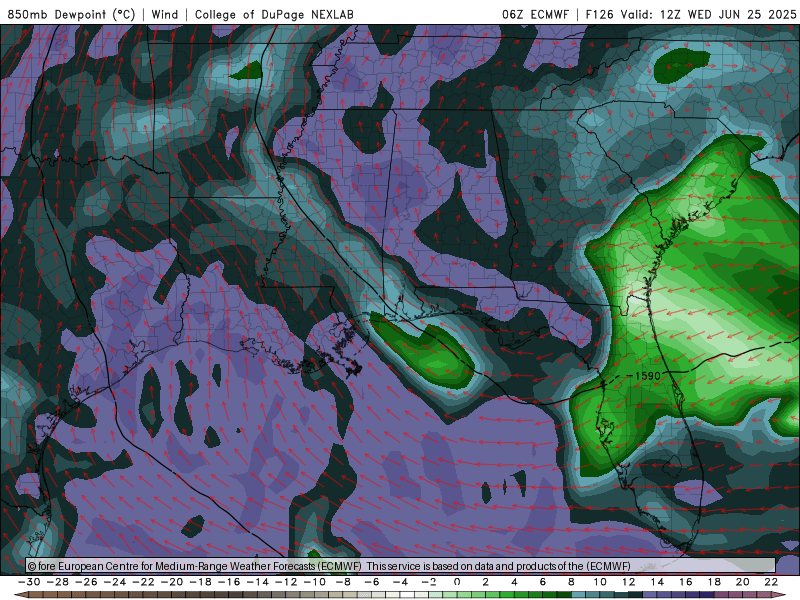Viewport: 800px width, 600px height.
Task: Click the "F126" forecast hour label
Action: click(x=599, y=14)
